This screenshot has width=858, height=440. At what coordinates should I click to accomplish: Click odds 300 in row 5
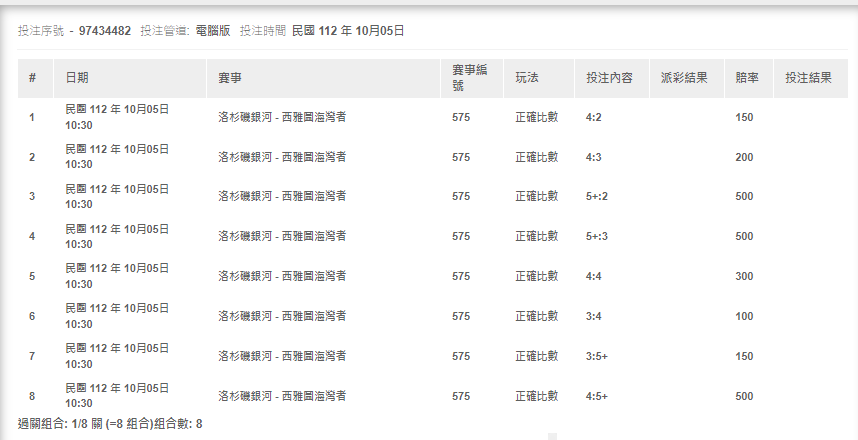[x=744, y=276]
